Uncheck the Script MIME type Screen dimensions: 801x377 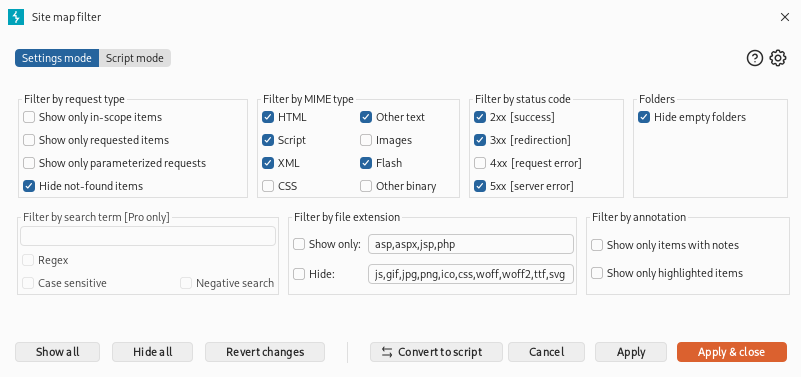268,140
